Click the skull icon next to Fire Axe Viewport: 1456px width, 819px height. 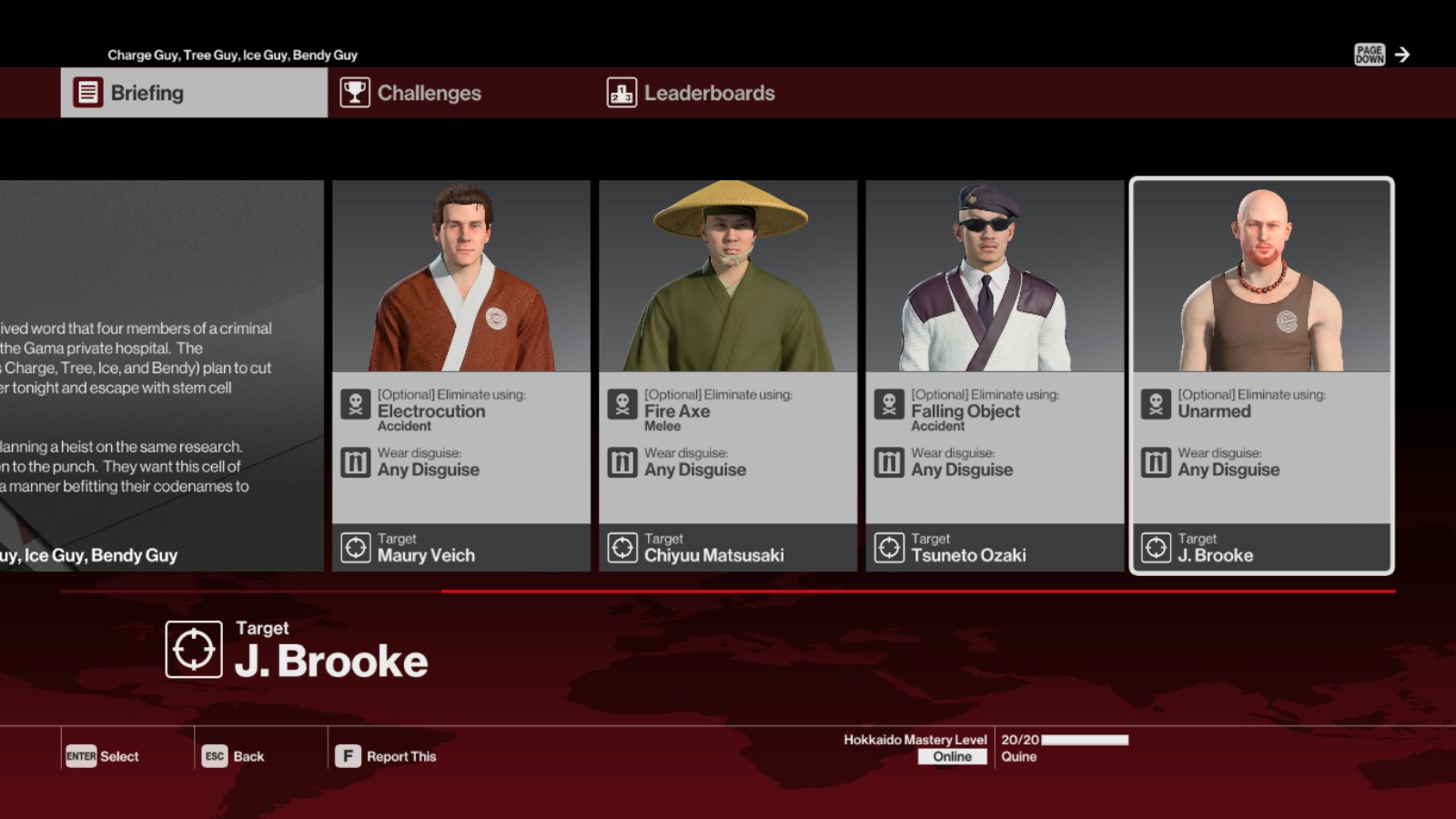pyautogui.click(x=622, y=404)
